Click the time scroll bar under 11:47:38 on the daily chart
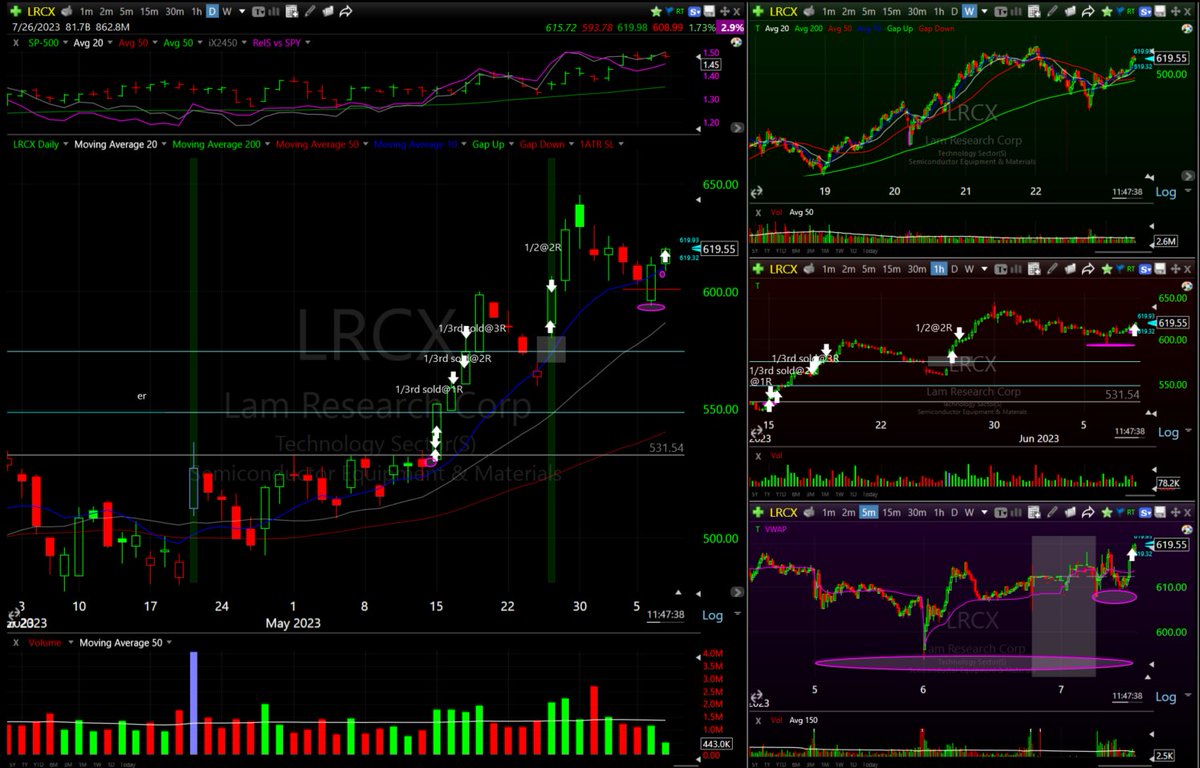Screen dimensions: 1200x768 coord(665,622)
